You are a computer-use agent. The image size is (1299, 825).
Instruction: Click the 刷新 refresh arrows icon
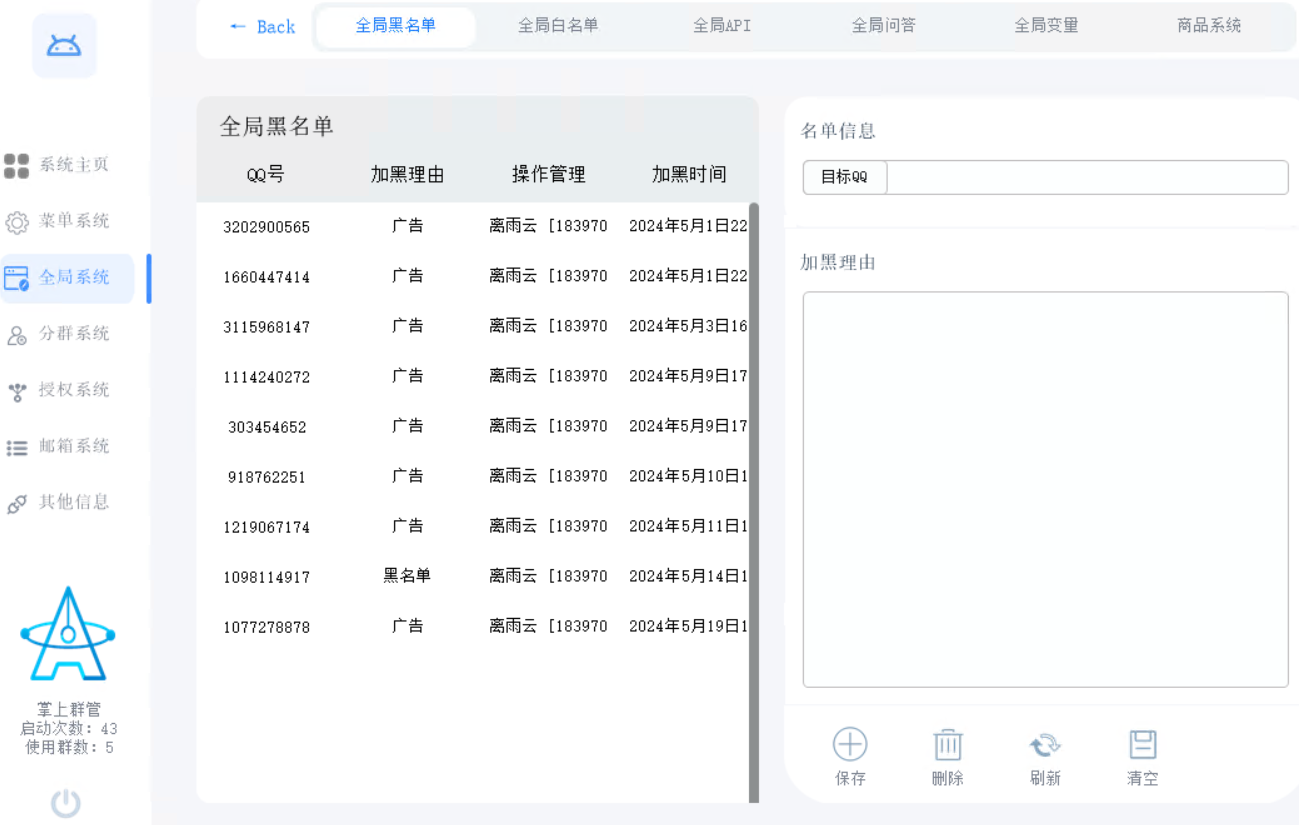click(x=1045, y=745)
